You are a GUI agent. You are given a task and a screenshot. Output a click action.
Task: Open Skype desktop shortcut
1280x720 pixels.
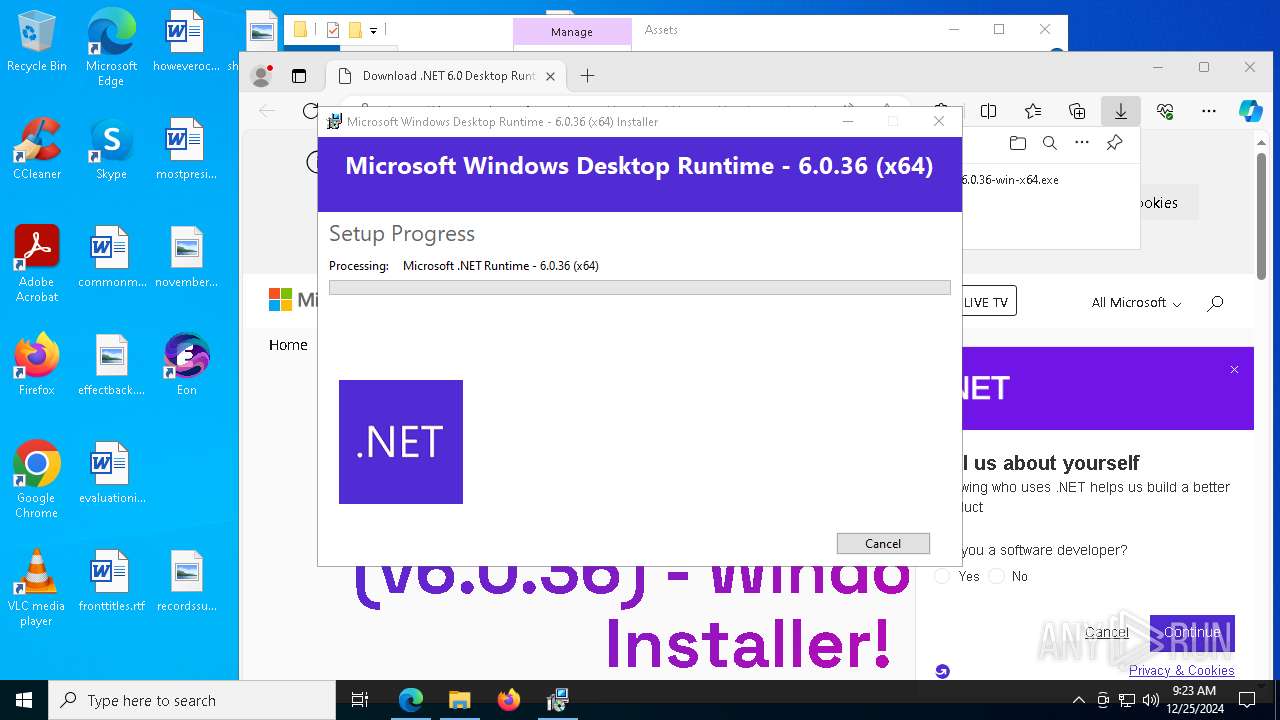(x=111, y=149)
